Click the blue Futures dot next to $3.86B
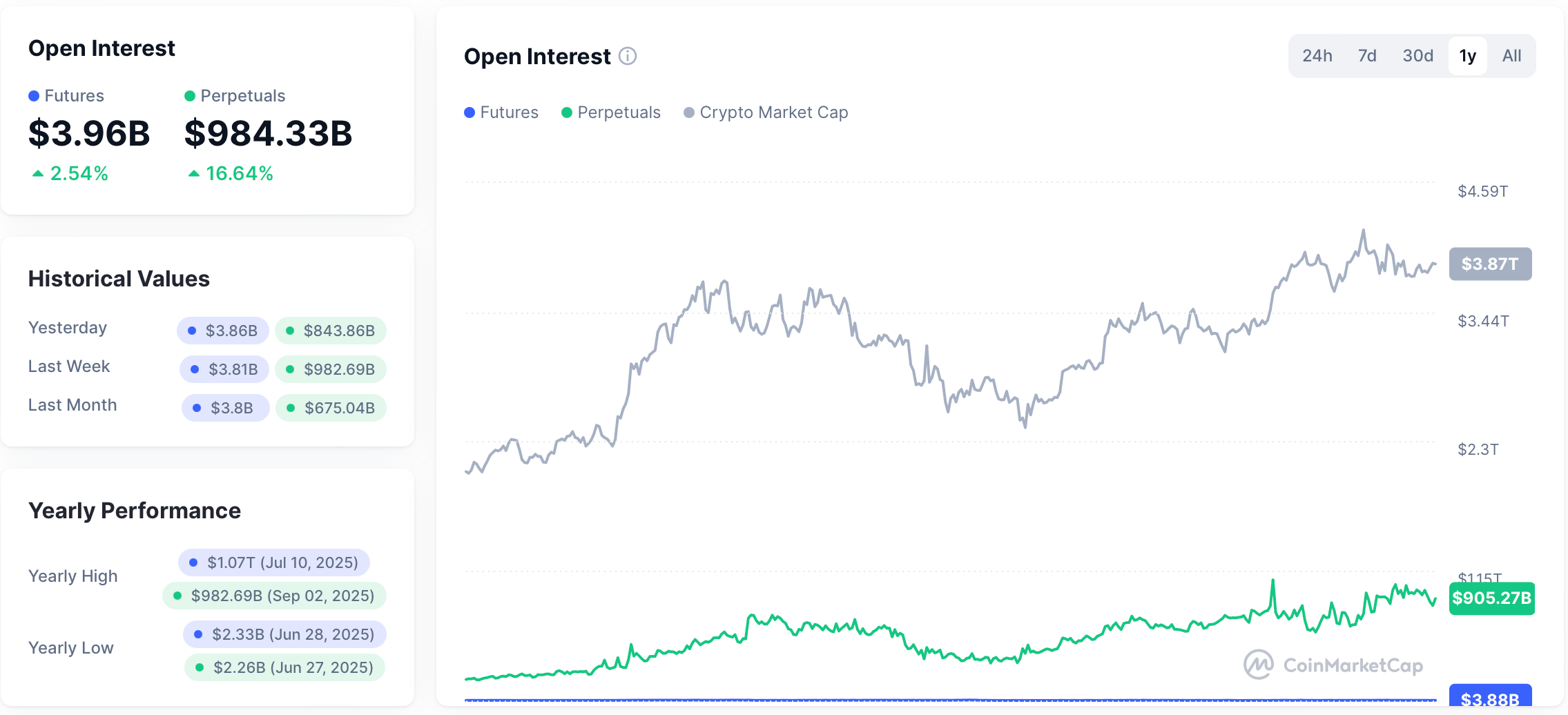 [191, 331]
